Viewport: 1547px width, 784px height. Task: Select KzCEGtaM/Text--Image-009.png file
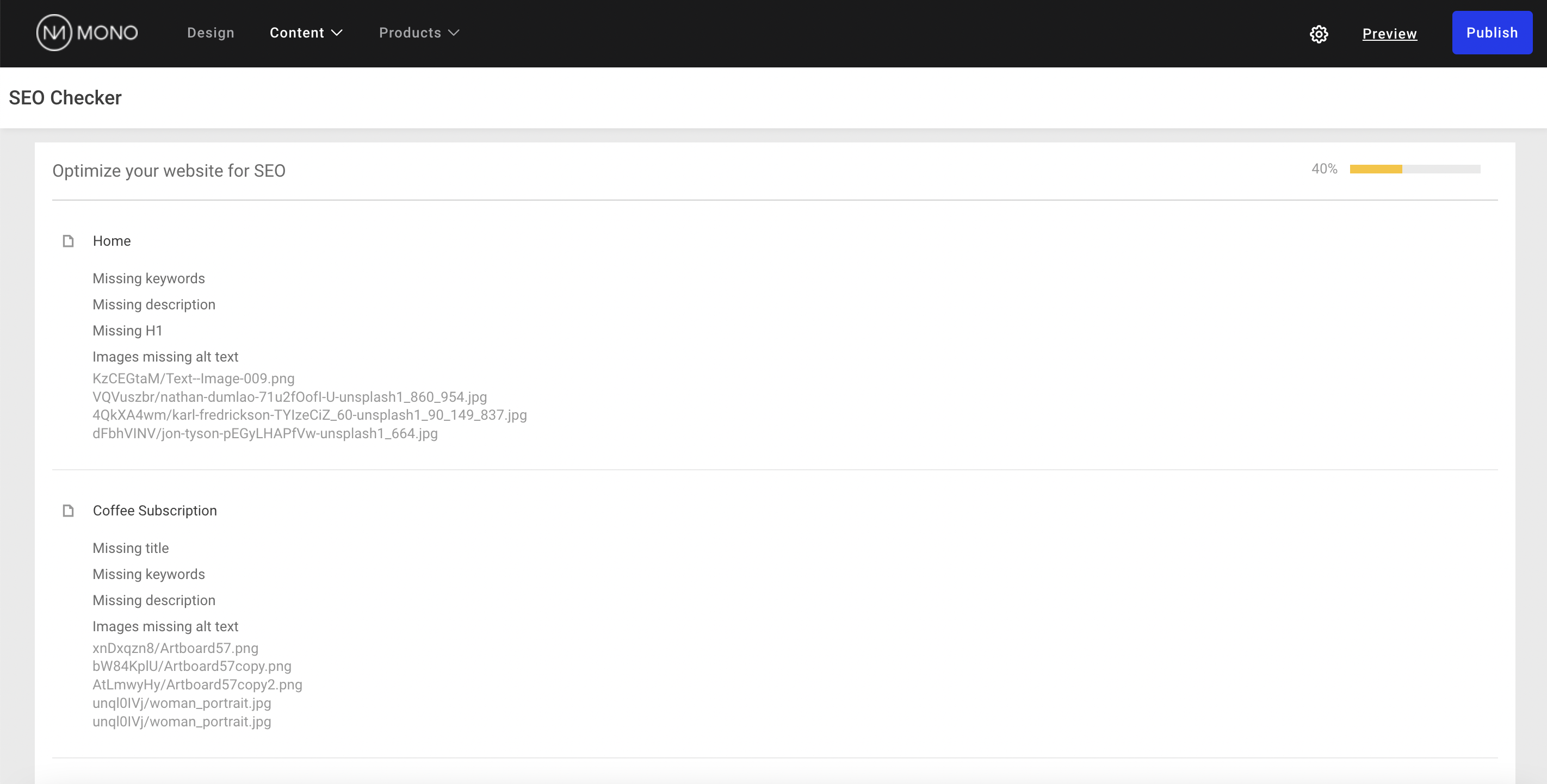click(194, 378)
